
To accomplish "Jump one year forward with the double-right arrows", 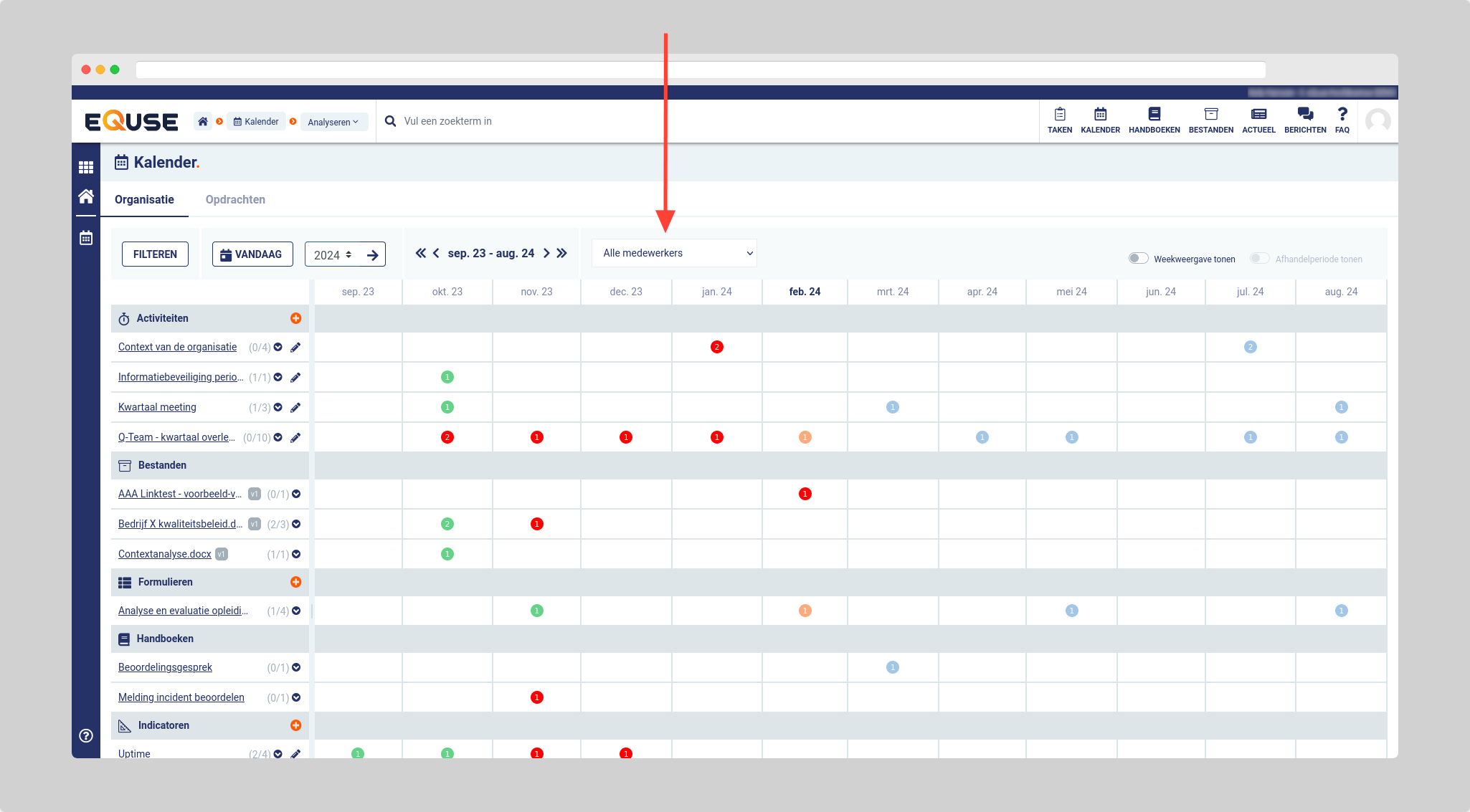I will [562, 253].
